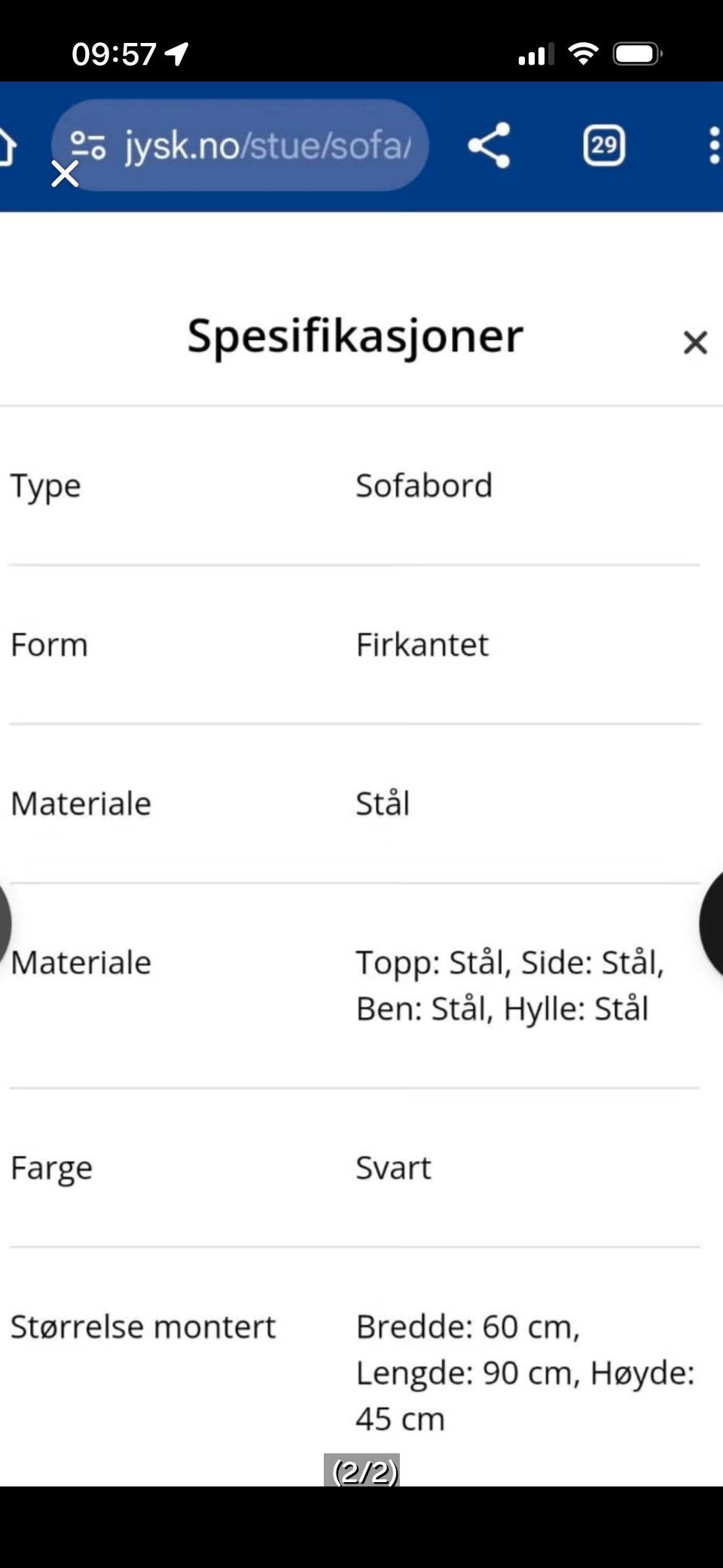The height and width of the screenshot is (1568, 723).
Task: Tap the 09:57 clock in status bar
Action: (x=114, y=54)
